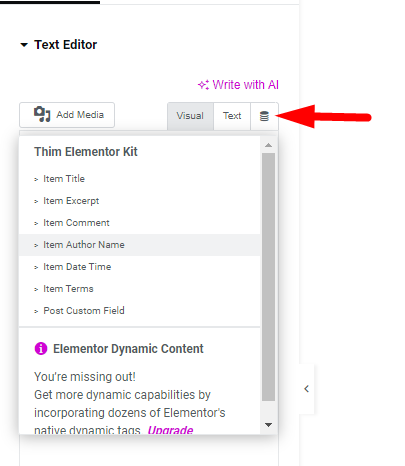Viewport: 405px width, 466px height.
Task: Click the scrollbar up arrow
Action: pyautogui.click(x=268, y=145)
